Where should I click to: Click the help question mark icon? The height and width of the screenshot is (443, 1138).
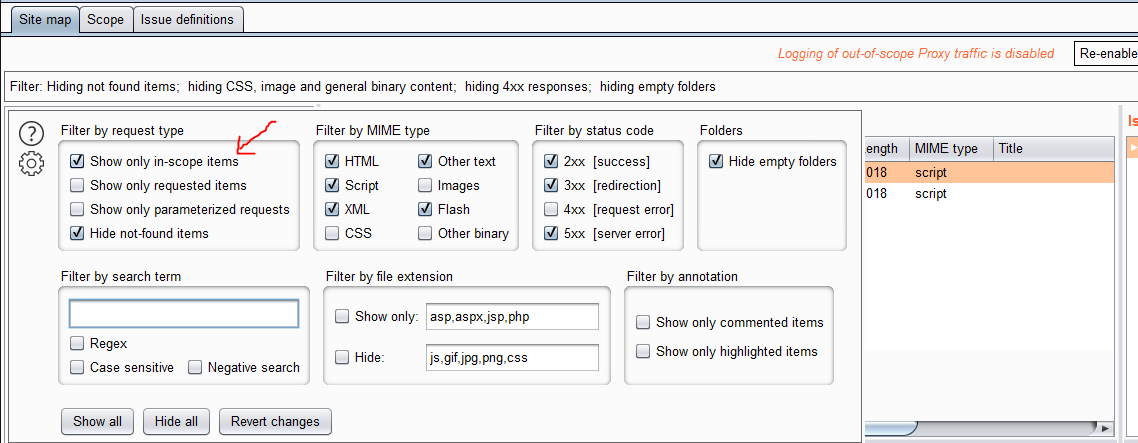tap(32, 133)
